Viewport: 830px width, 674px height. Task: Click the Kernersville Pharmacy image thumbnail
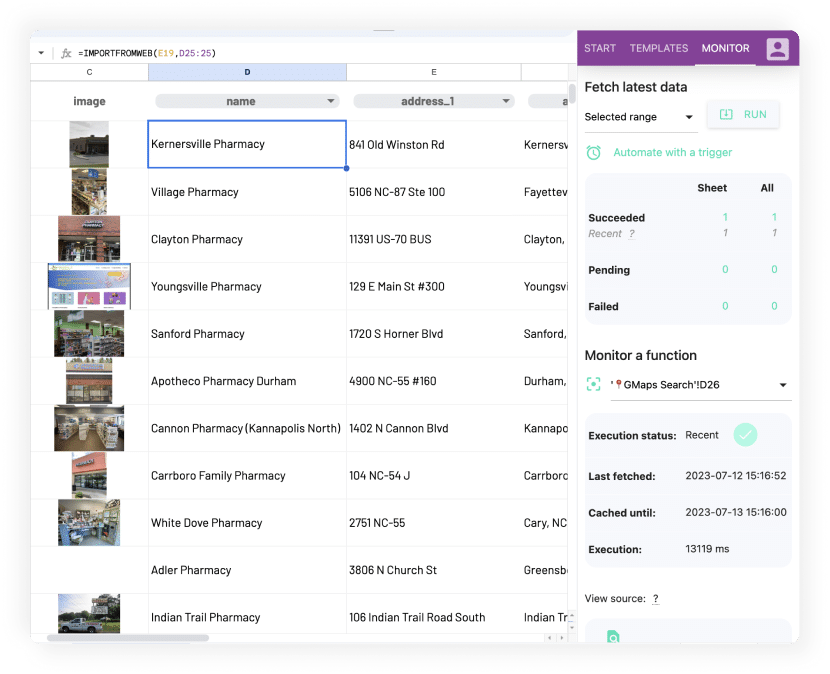(x=89, y=144)
